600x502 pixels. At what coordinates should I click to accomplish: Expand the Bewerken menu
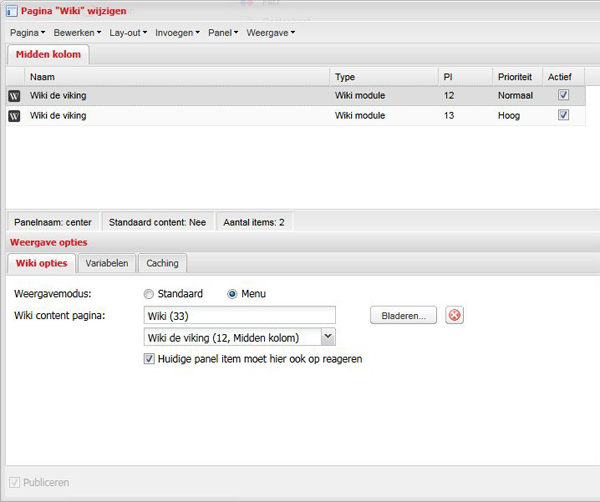pos(78,33)
